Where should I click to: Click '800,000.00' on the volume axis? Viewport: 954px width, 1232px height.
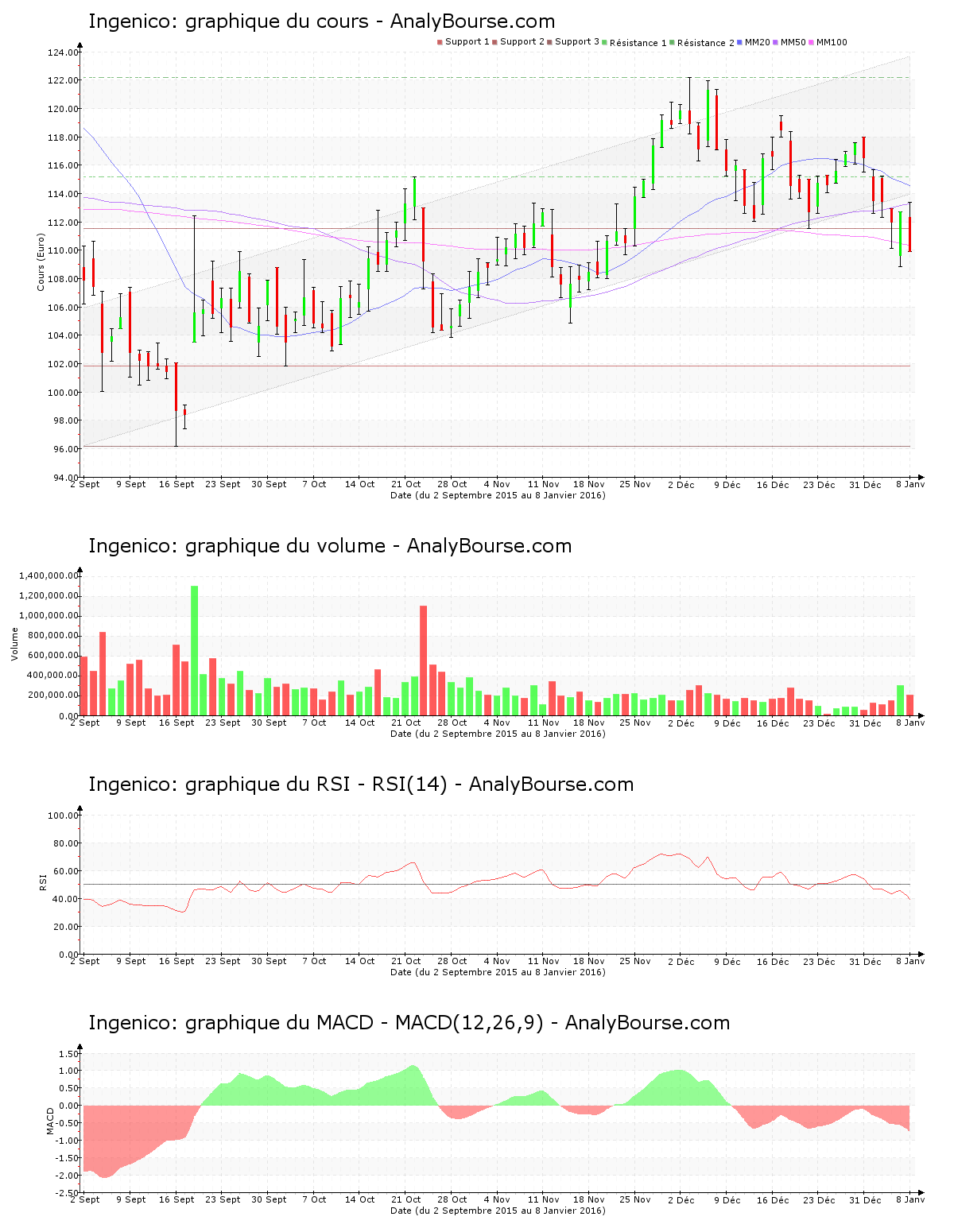[54, 636]
